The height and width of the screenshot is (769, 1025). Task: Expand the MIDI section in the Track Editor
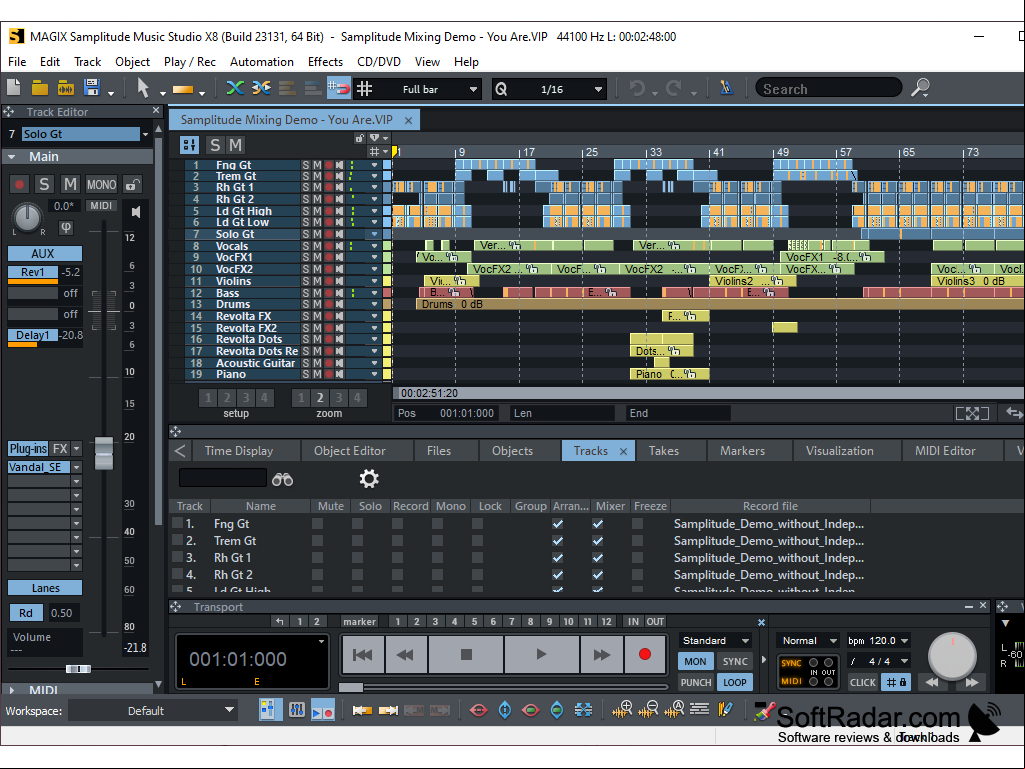click(x=12, y=690)
